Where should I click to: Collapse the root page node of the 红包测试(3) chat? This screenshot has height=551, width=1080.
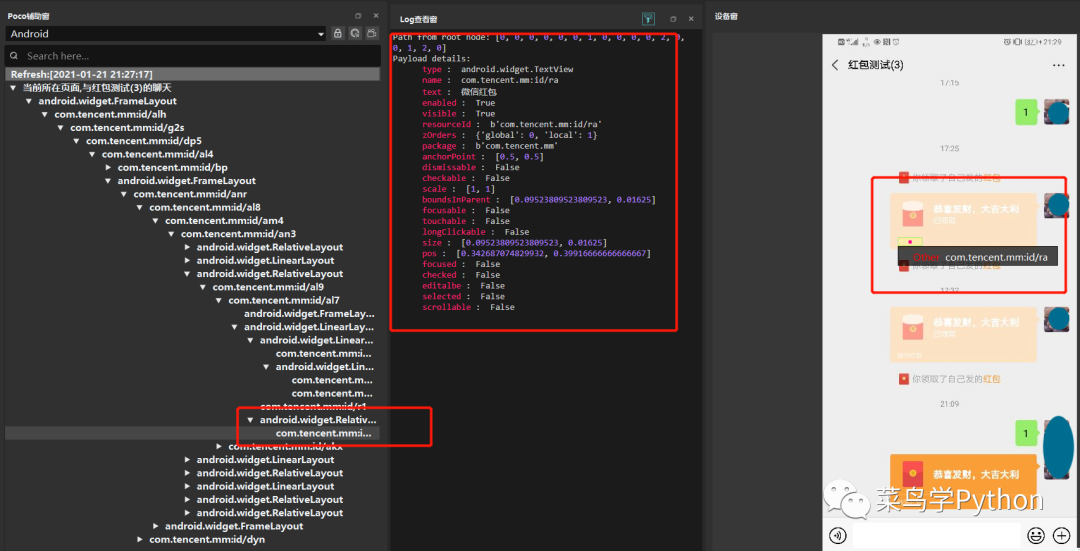click(13, 88)
